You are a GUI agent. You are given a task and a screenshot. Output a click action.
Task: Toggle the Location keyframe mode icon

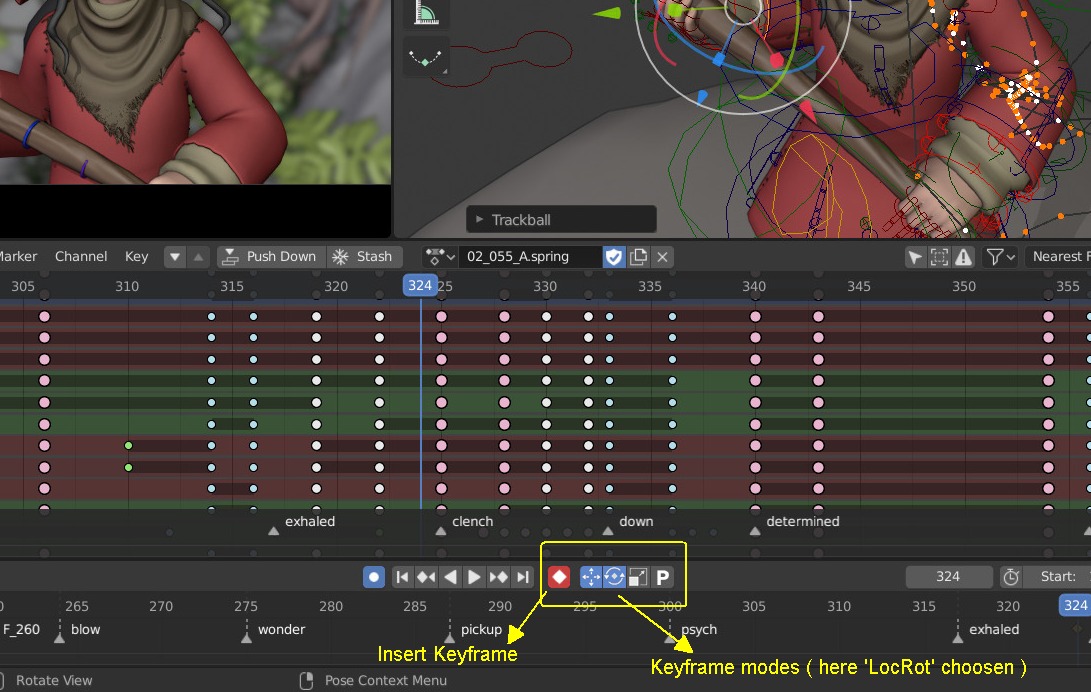point(591,577)
